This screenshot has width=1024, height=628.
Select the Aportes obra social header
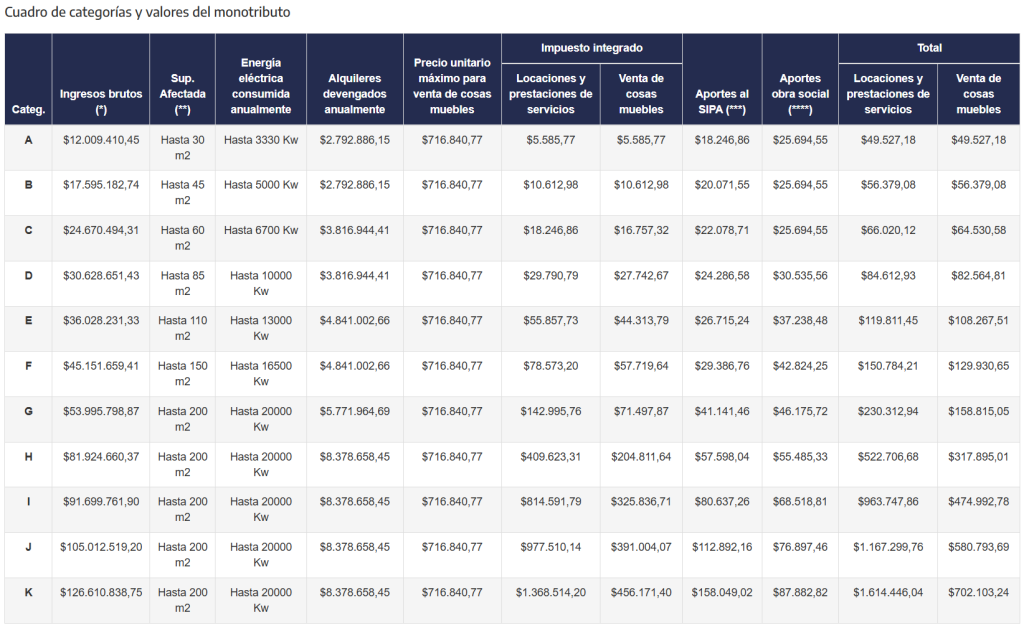800,79
